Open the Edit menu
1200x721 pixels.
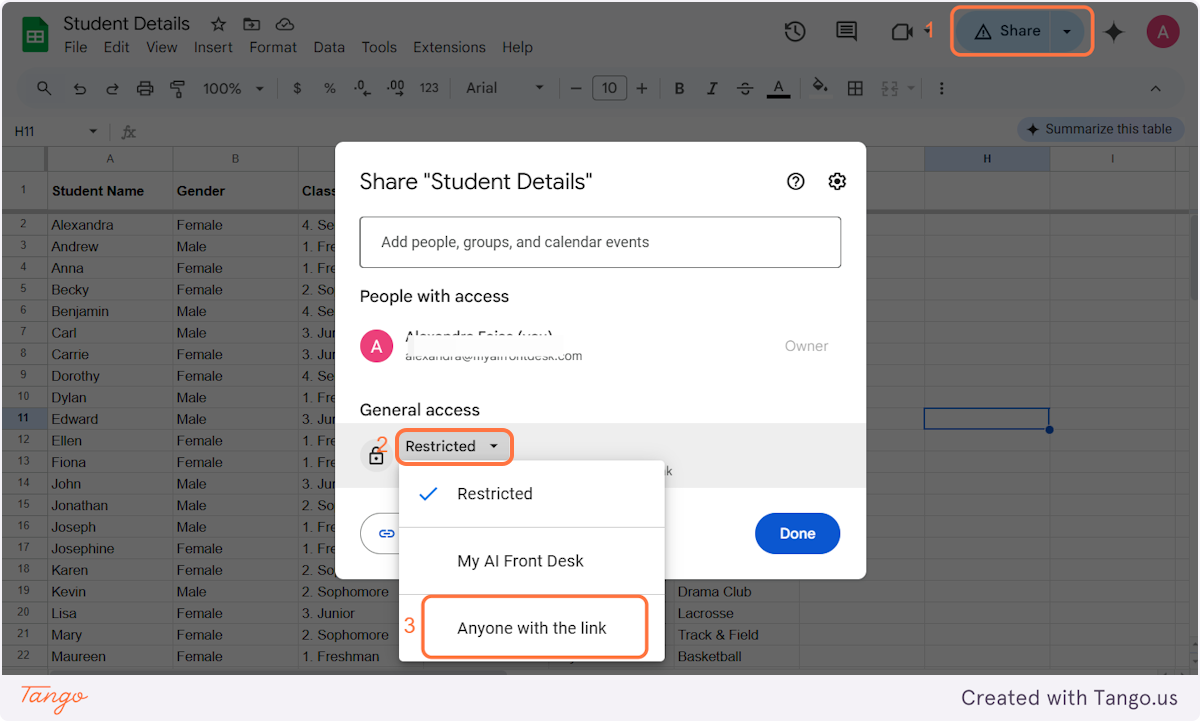(117, 47)
